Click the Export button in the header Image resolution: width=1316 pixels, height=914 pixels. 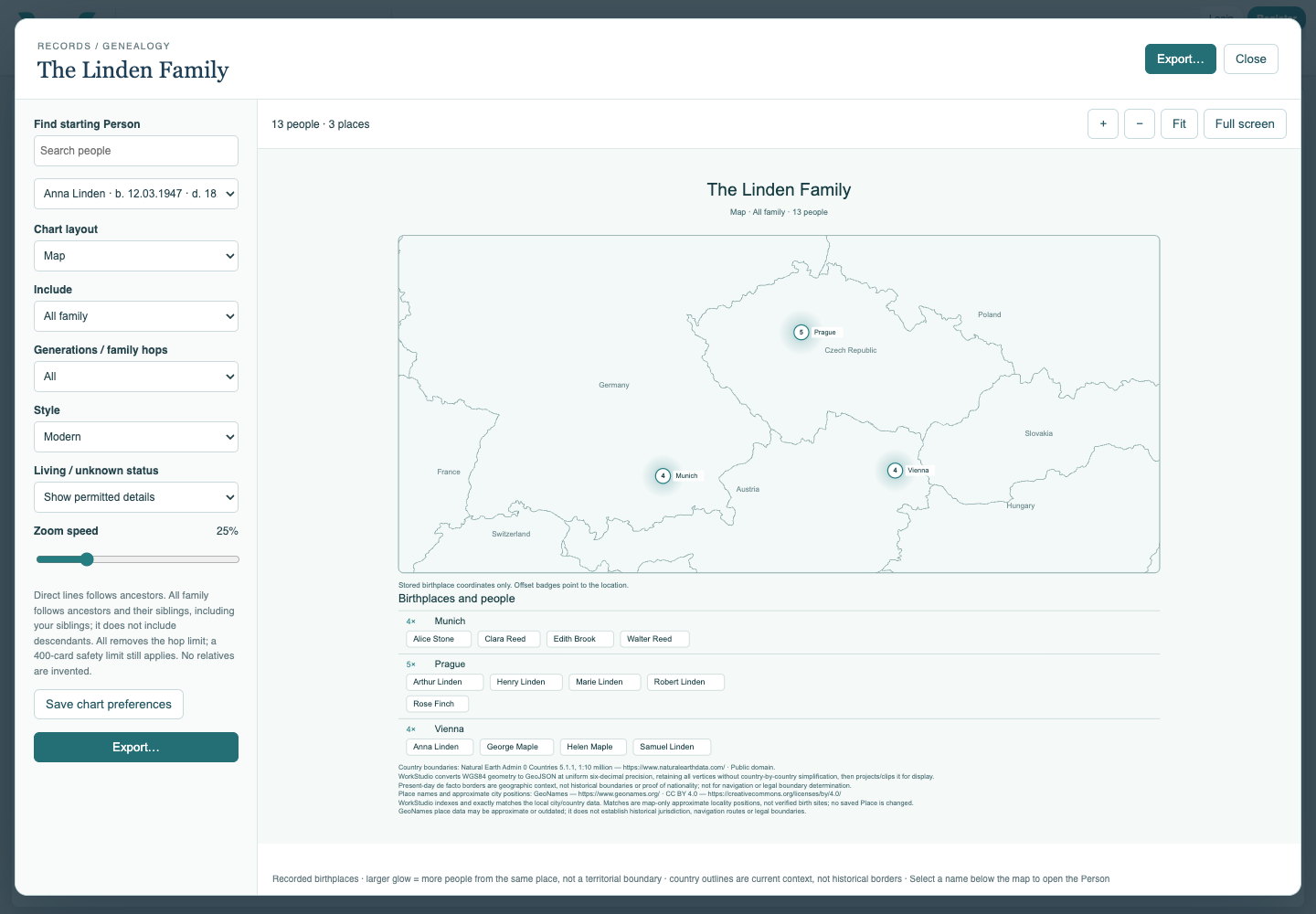point(1181,59)
